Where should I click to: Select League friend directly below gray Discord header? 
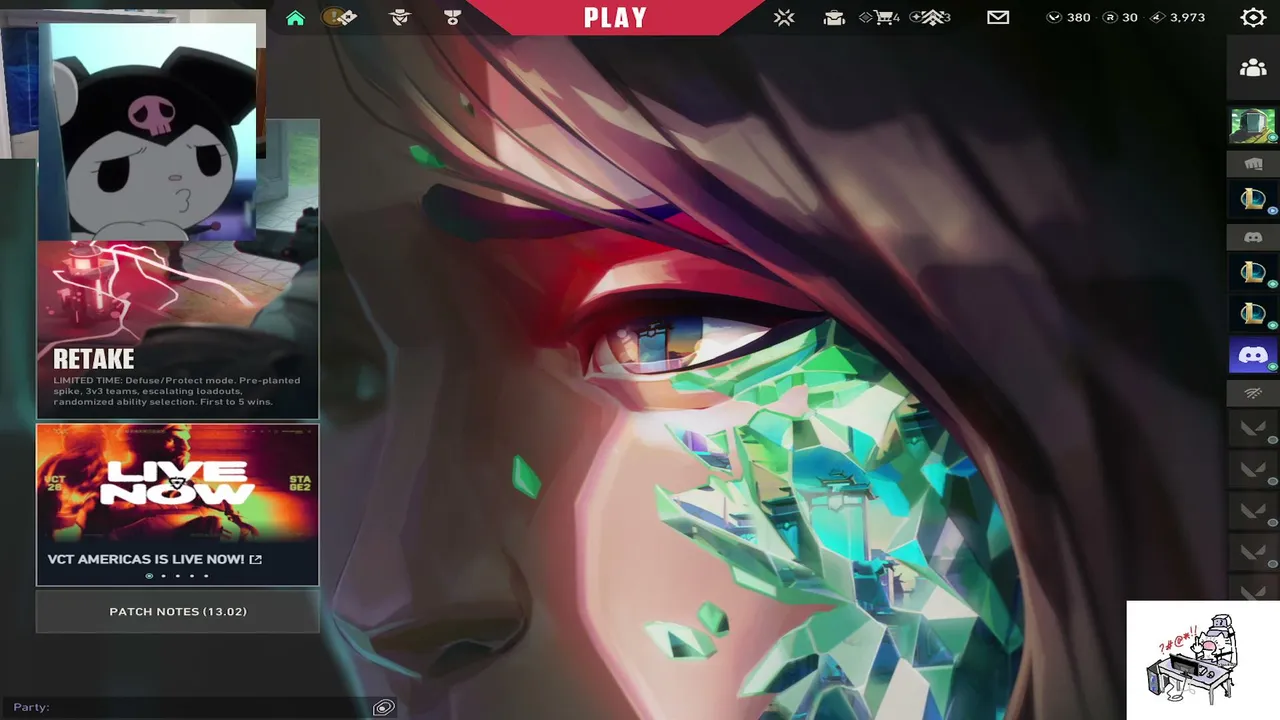tap(1253, 273)
